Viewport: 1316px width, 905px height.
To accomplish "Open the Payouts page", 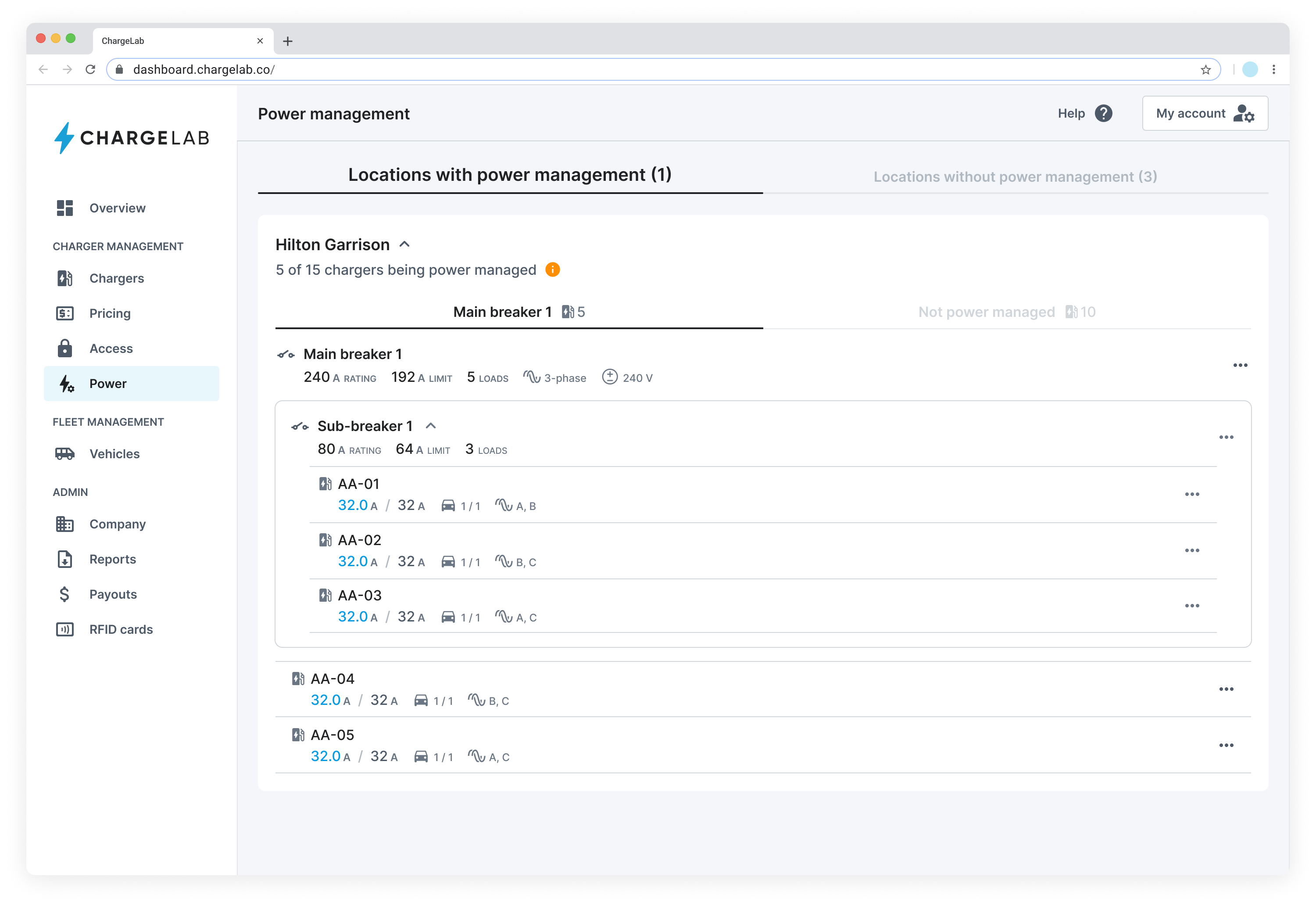I will coord(113,595).
